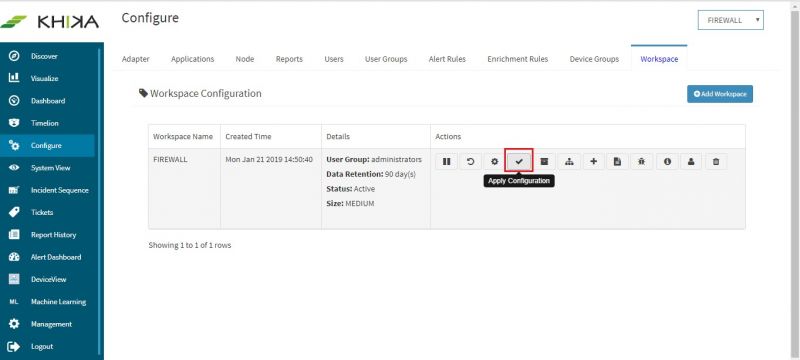Delete workspace using trash icon

coord(716,162)
